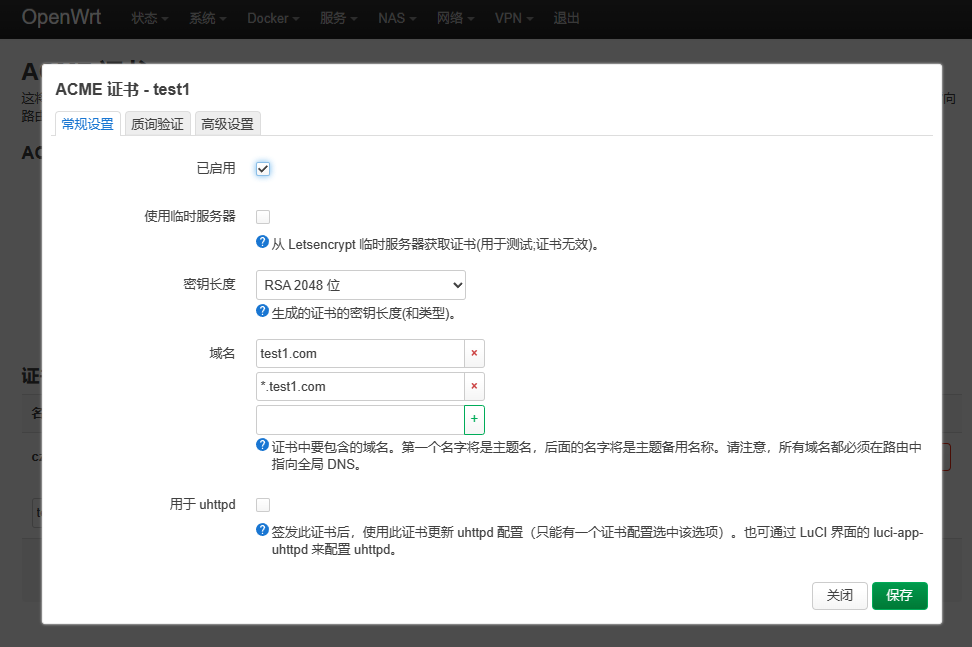Remove the *.test1.com domain entry

pyautogui.click(x=474, y=386)
